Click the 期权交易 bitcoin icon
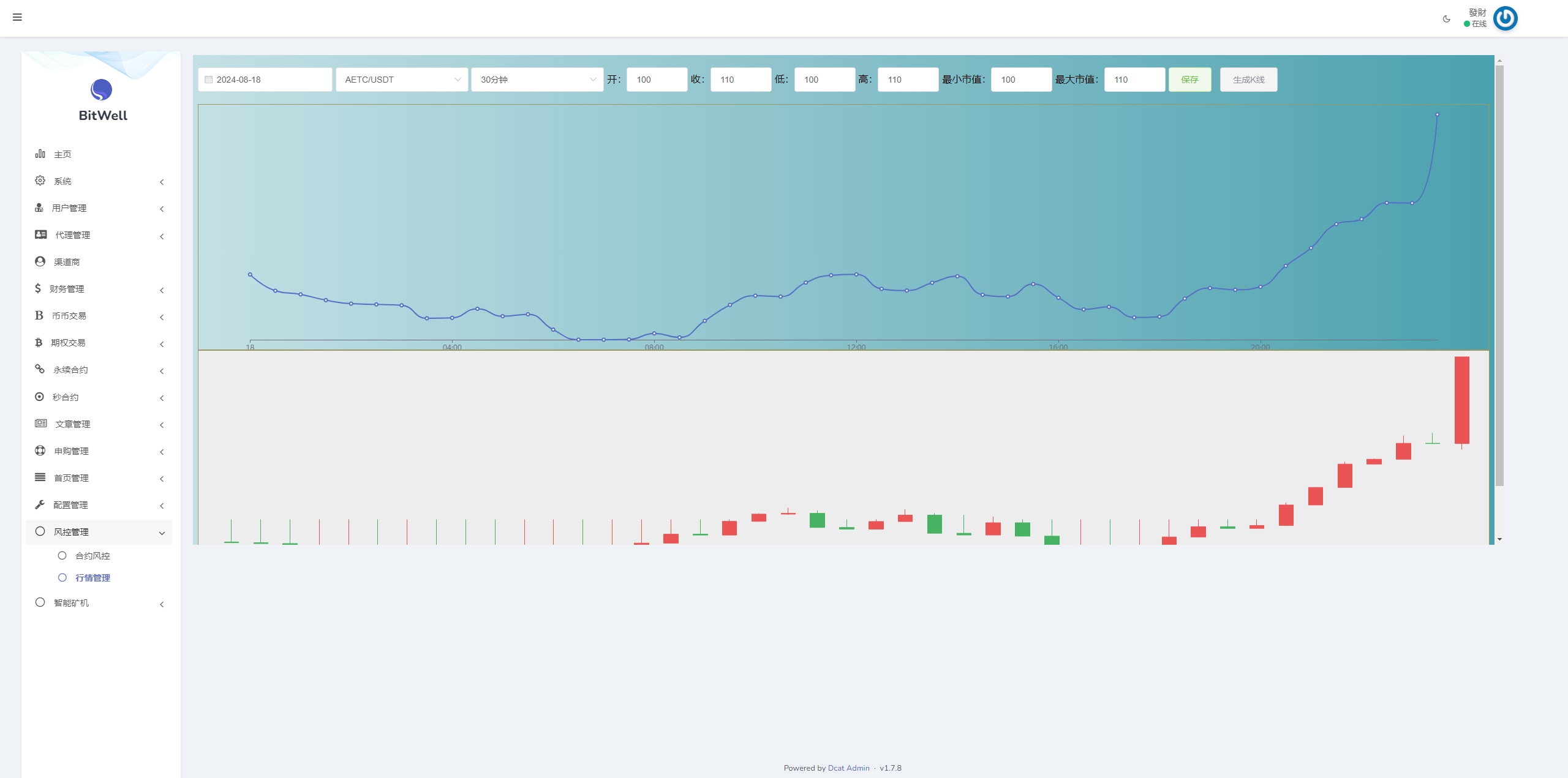The height and width of the screenshot is (778, 1568). coord(39,342)
